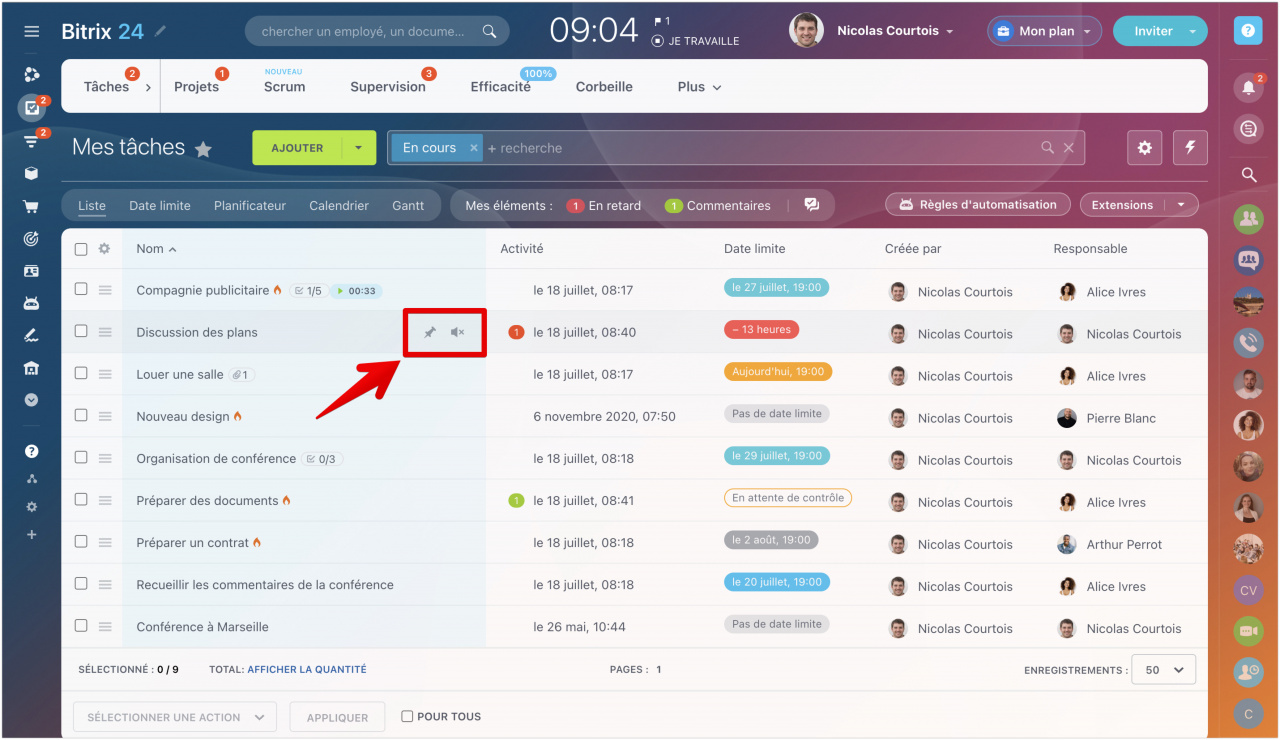Click the Afficher la quantité link

tap(306, 670)
